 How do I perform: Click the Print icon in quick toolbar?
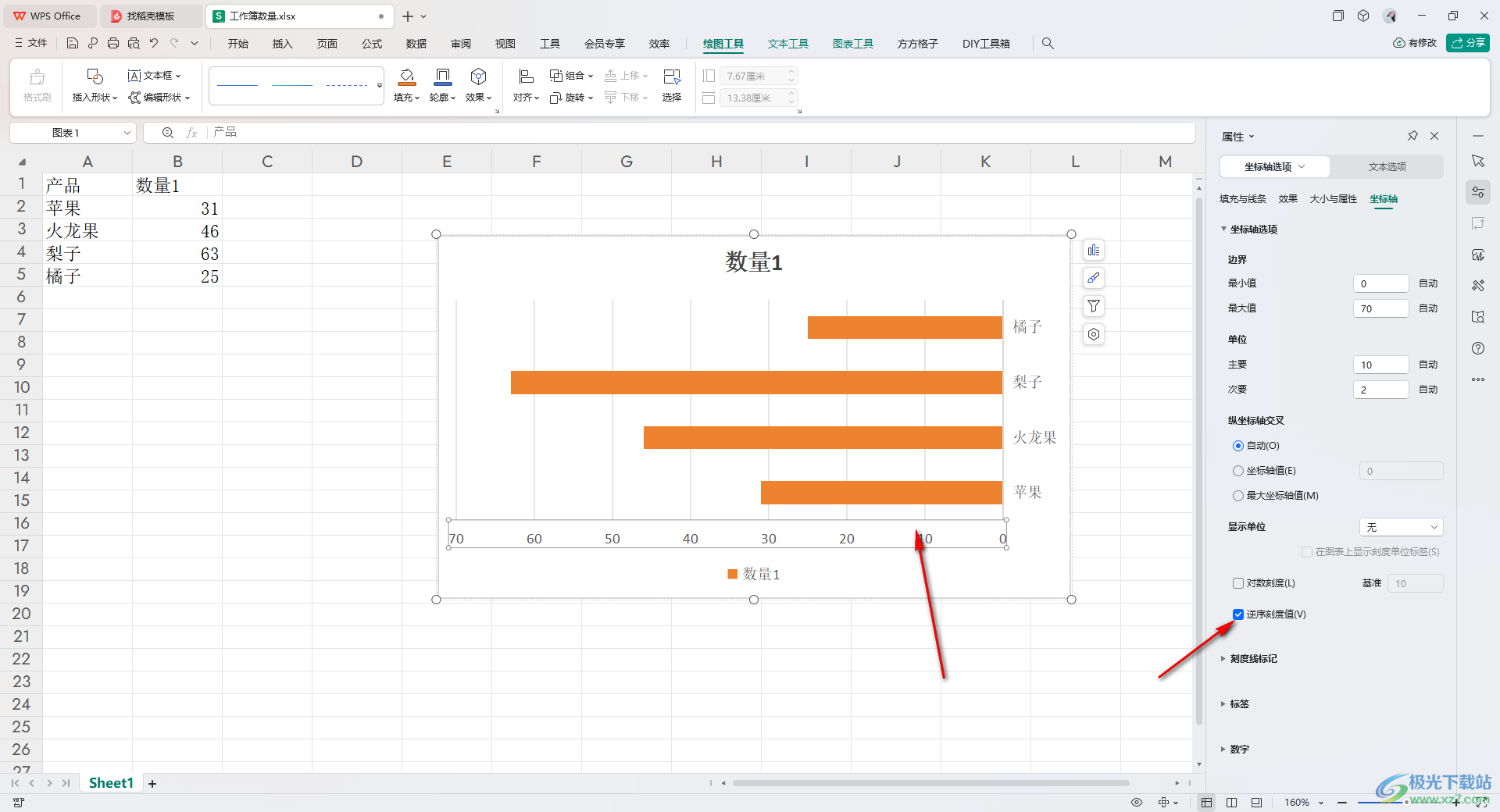113,43
